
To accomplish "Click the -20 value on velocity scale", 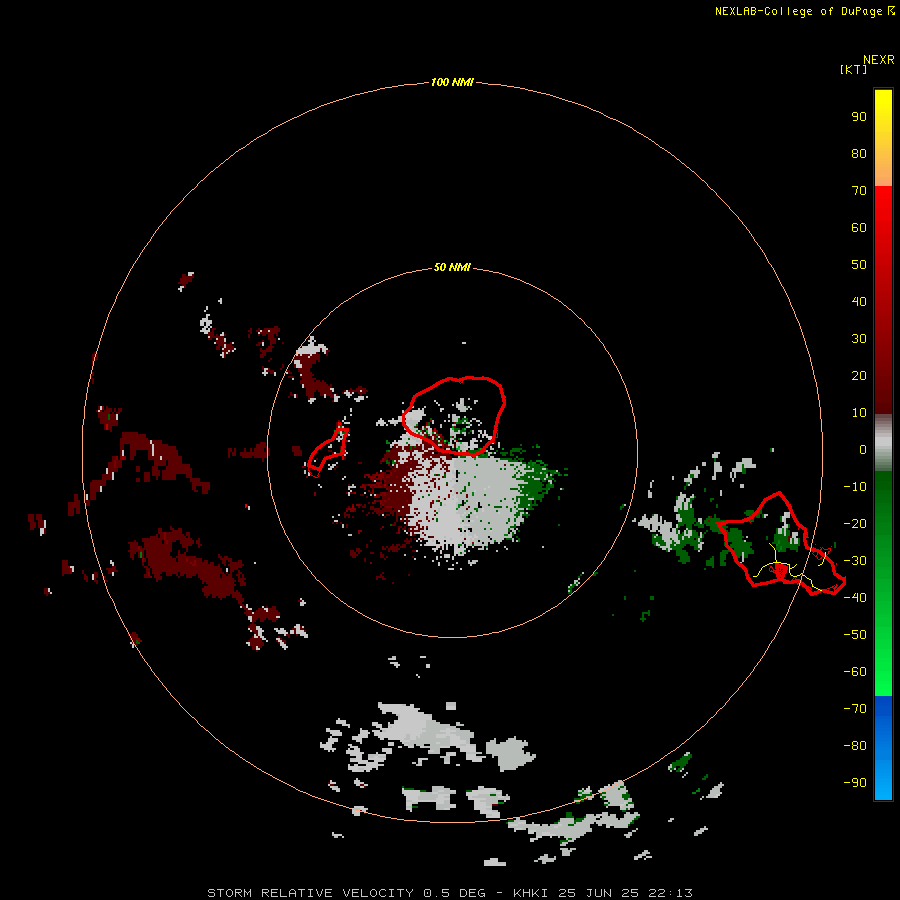I will coord(855,524).
